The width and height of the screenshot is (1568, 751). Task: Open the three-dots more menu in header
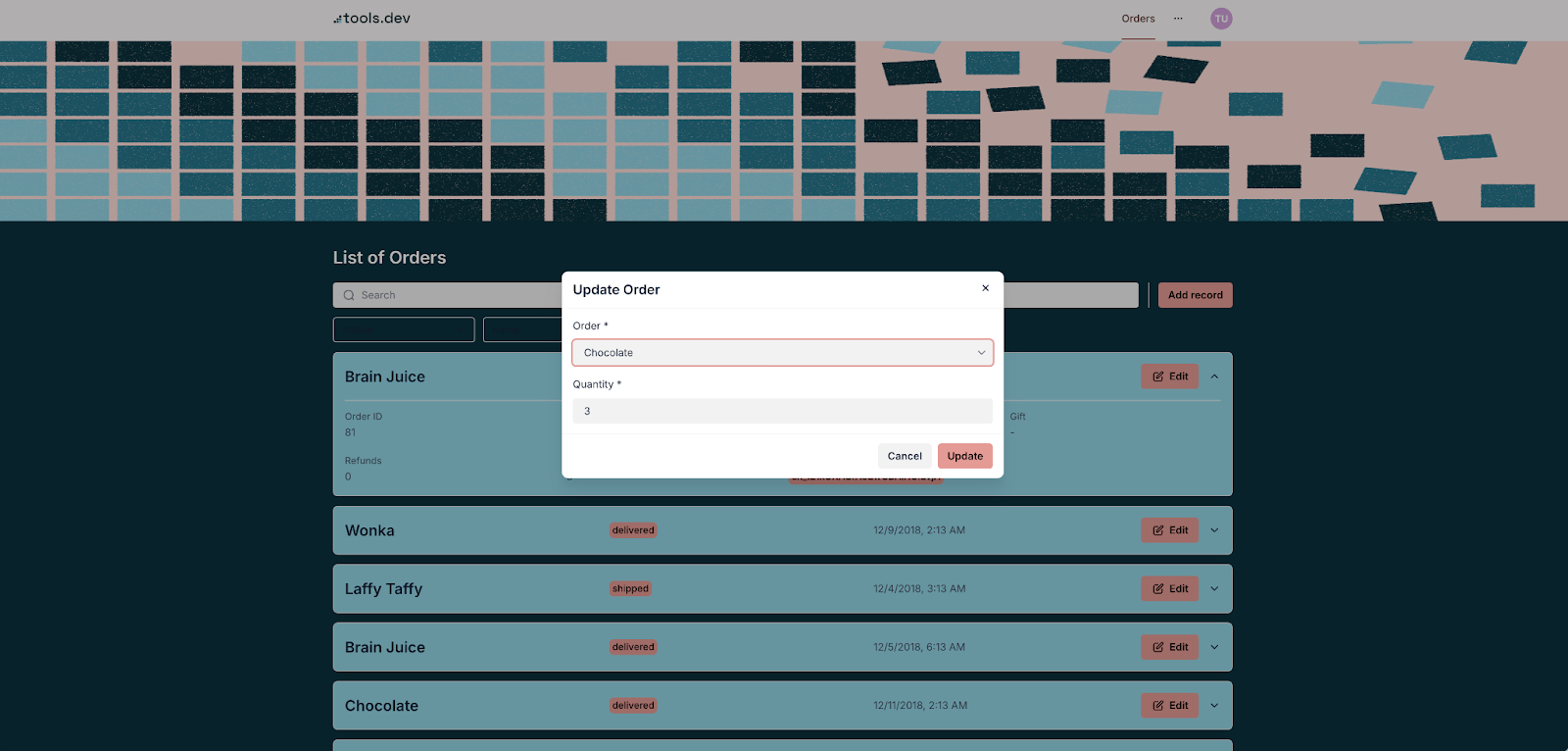(x=1178, y=19)
